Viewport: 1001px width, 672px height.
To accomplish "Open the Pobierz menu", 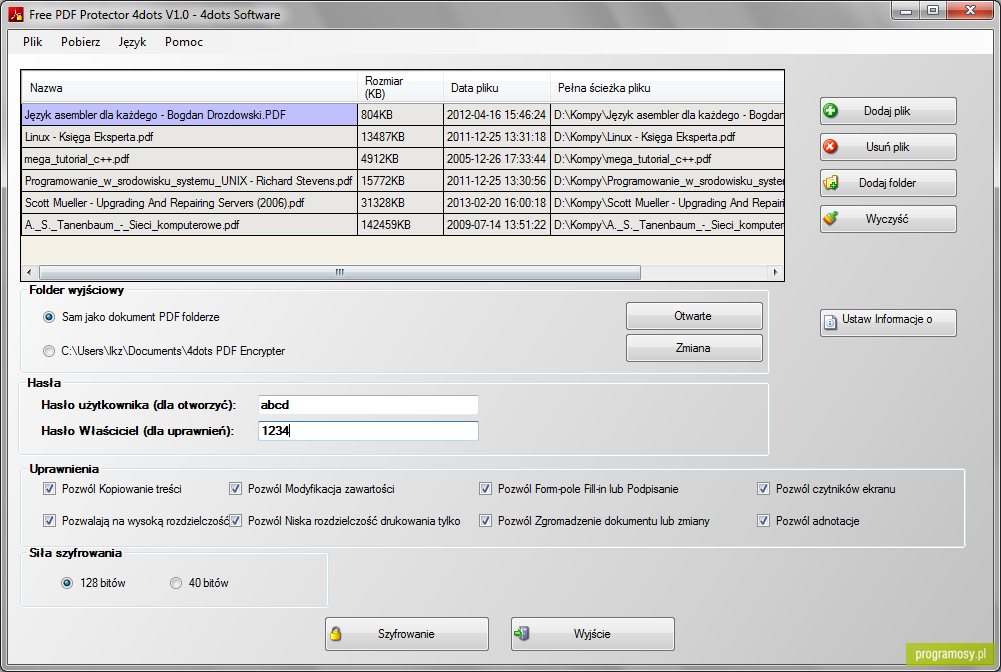I will click(x=80, y=41).
